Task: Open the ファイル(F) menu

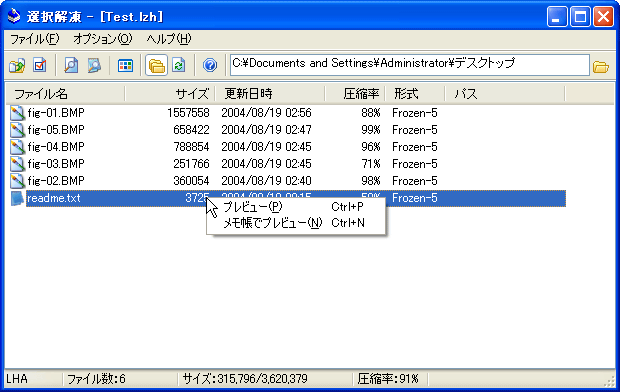Action: pyautogui.click(x=34, y=39)
